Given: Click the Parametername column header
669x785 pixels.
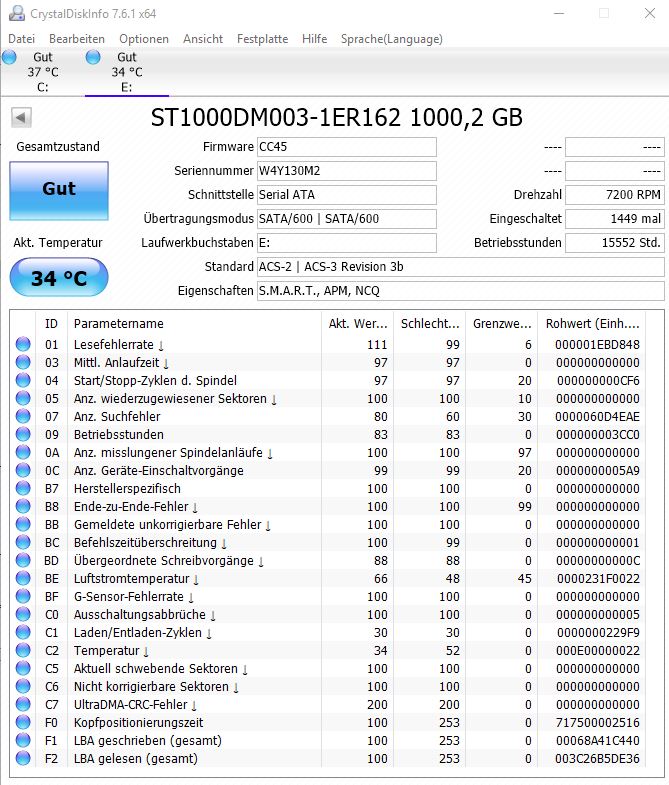Looking at the screenshot, I should [x=194, y=324].
